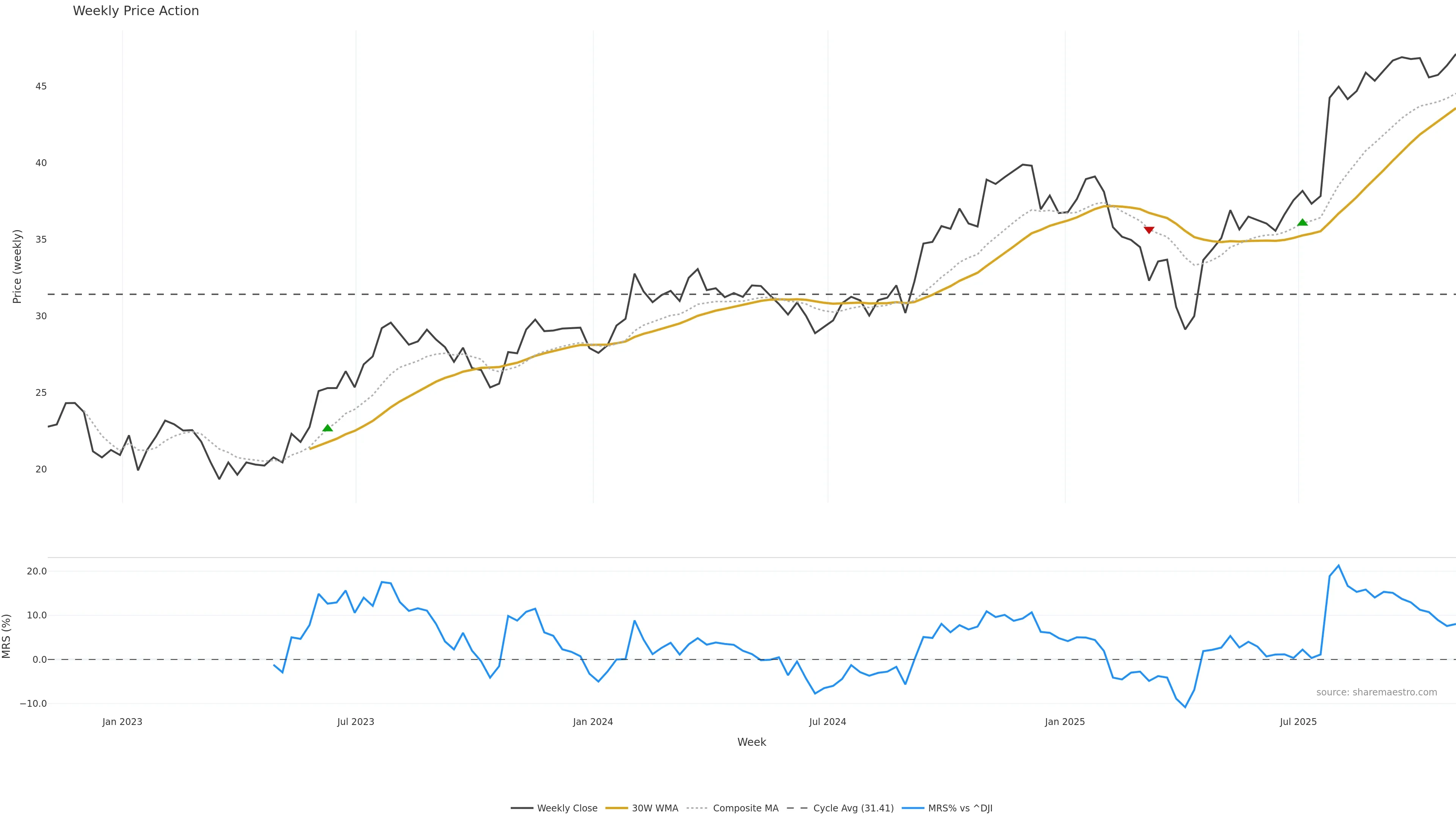Click the red downward triangle sell marker
The image size is (1456, 819).
[x=1148, y=230]
